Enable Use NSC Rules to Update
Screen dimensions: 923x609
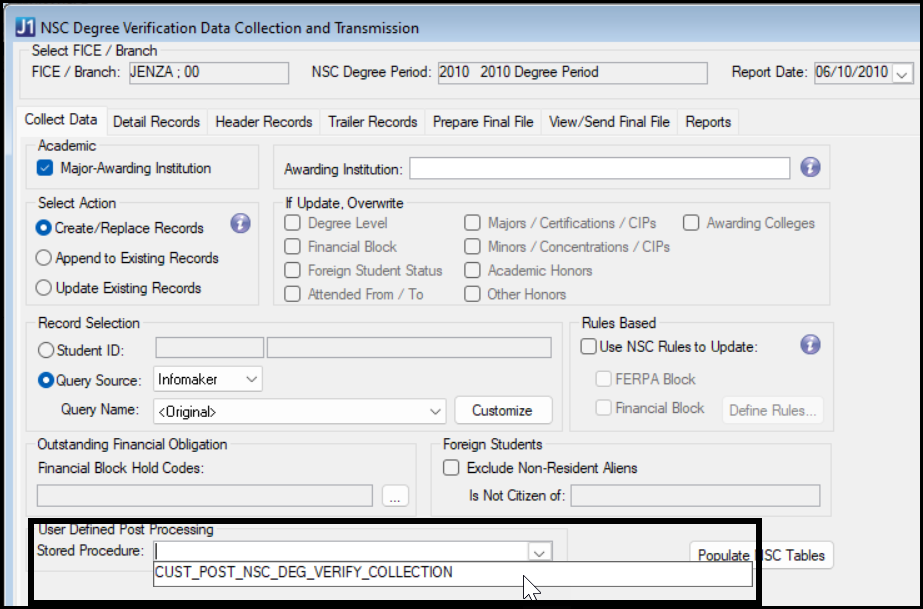tap(589, 347)
